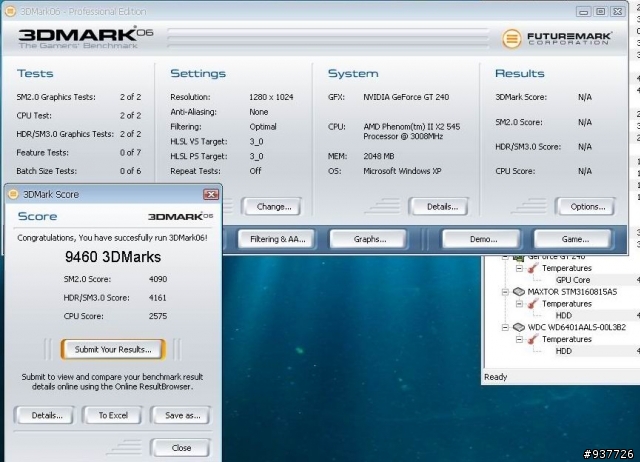This screenshot has height=462, width=640.
Task: Collapse Temperatures node under WDC drive
Action: pyautogui.click(x=519, y=340)
